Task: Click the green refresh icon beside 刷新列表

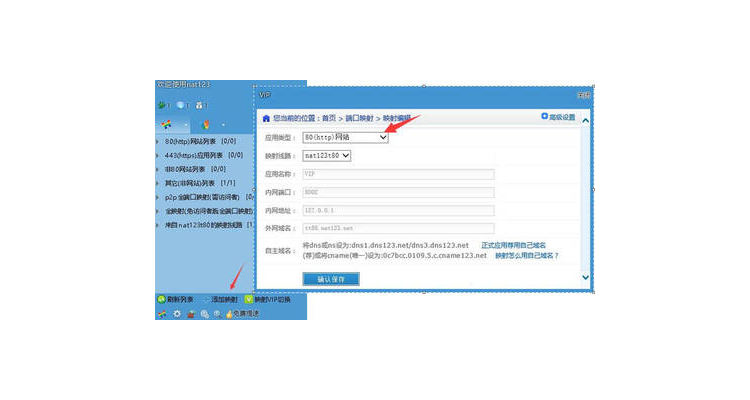Action: click(162, 300)
